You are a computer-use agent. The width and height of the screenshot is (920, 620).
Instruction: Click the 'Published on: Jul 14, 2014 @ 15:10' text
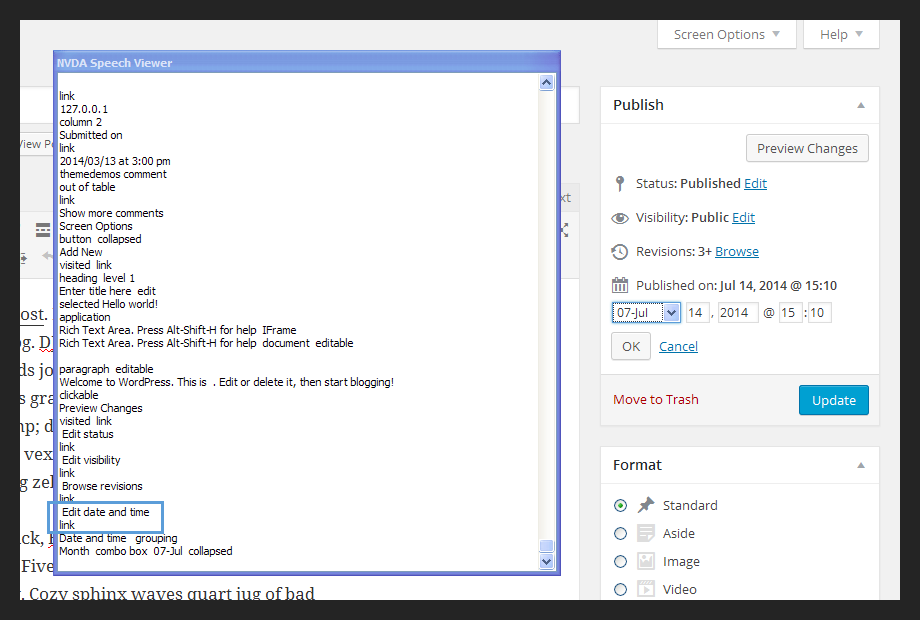(x=736, y=286)
